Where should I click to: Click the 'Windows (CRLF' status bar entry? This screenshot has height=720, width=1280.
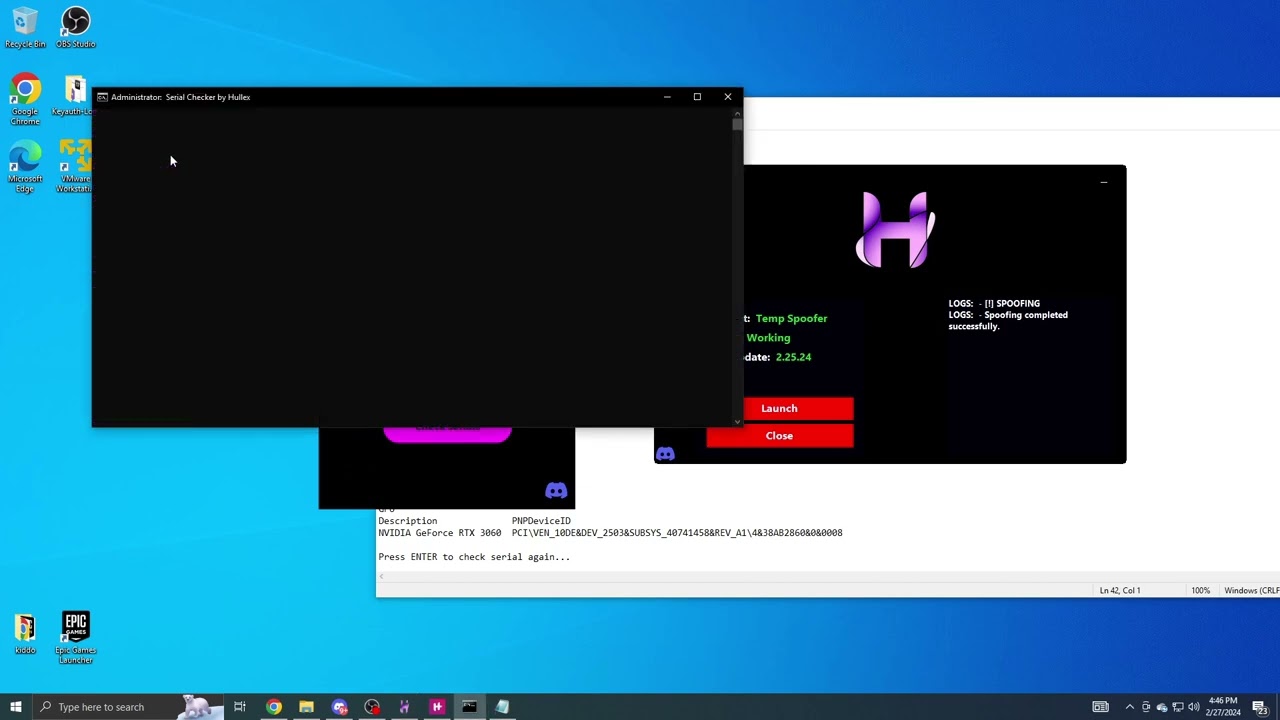click(1251, 590)
